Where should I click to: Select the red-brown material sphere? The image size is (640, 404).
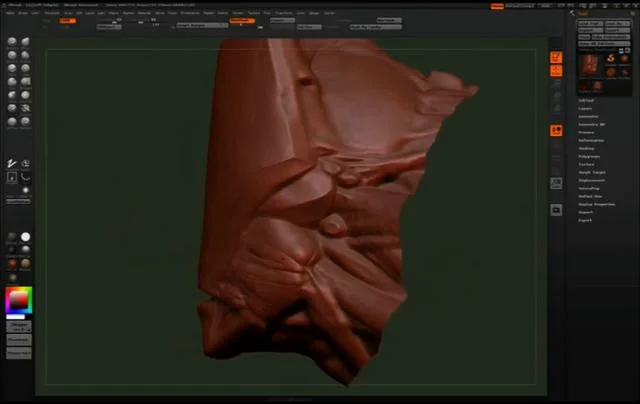point(12,264)
